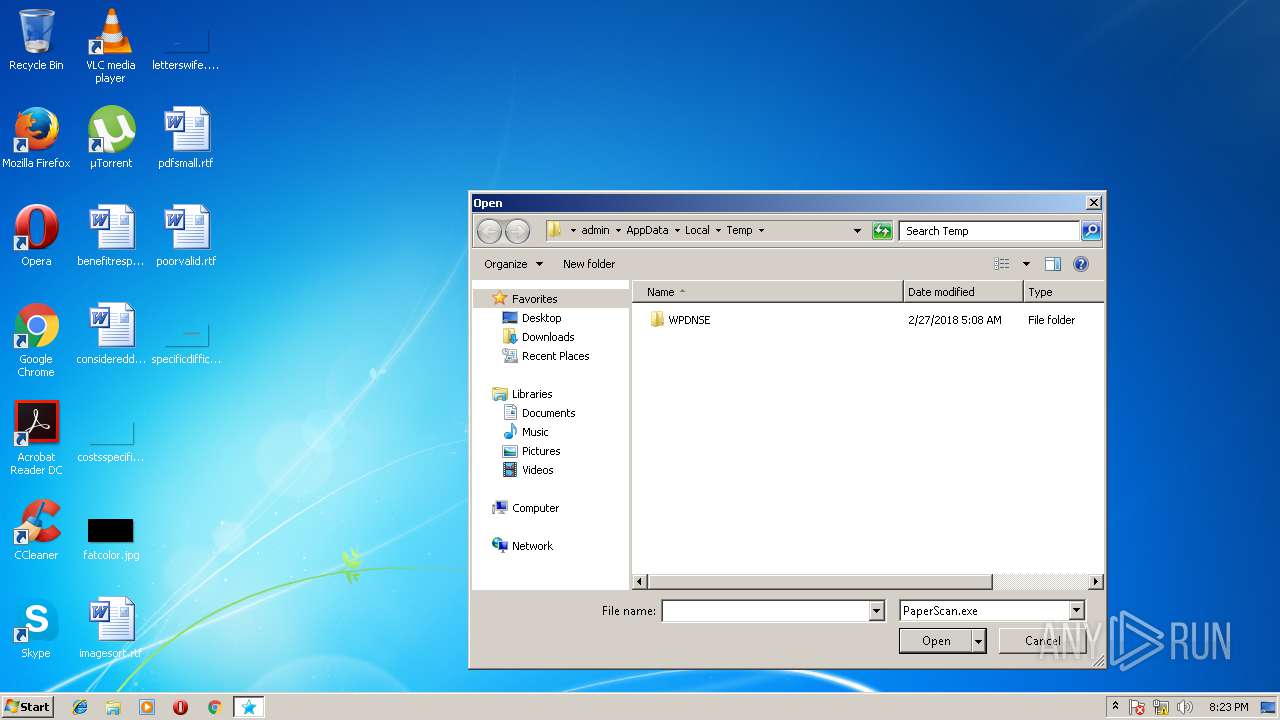This screenshot has width=1280, height=720.
Task: Open Acrobat Reader DC shortcut
Action: [36, 438]
